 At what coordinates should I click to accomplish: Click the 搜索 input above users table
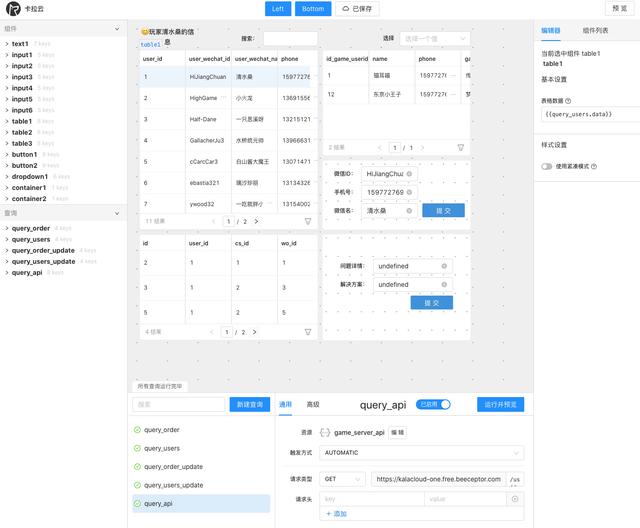coord(290,39)
